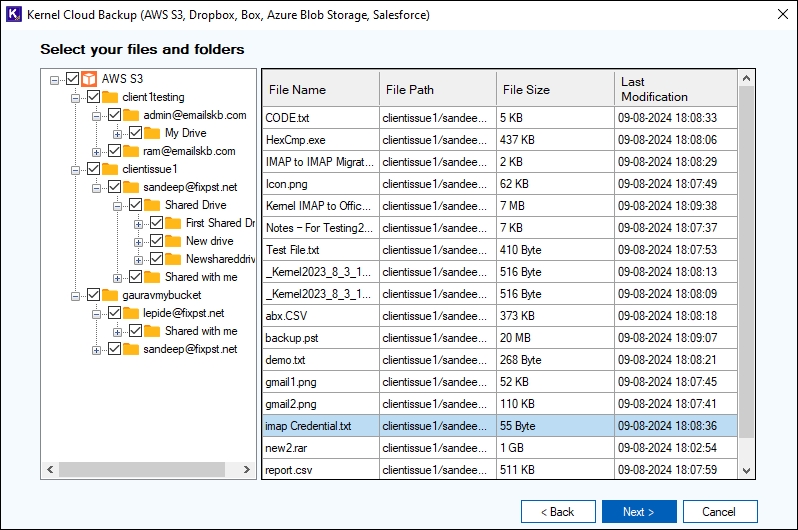Select the imap Credential.txt row
The image size is (798, 530).
coord(500,426)
